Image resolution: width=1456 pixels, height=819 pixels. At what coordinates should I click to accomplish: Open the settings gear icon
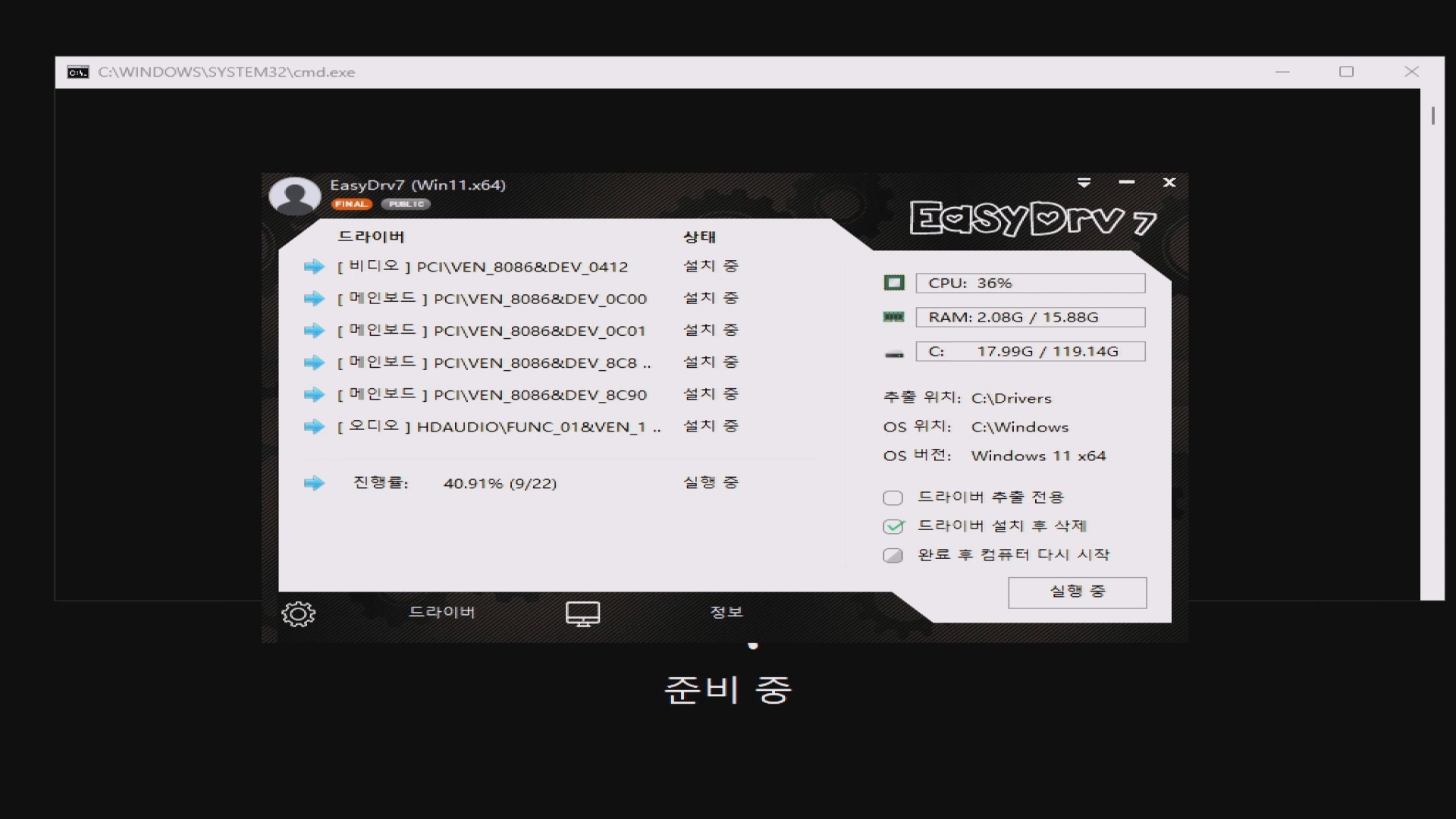(x=298, y=613)
